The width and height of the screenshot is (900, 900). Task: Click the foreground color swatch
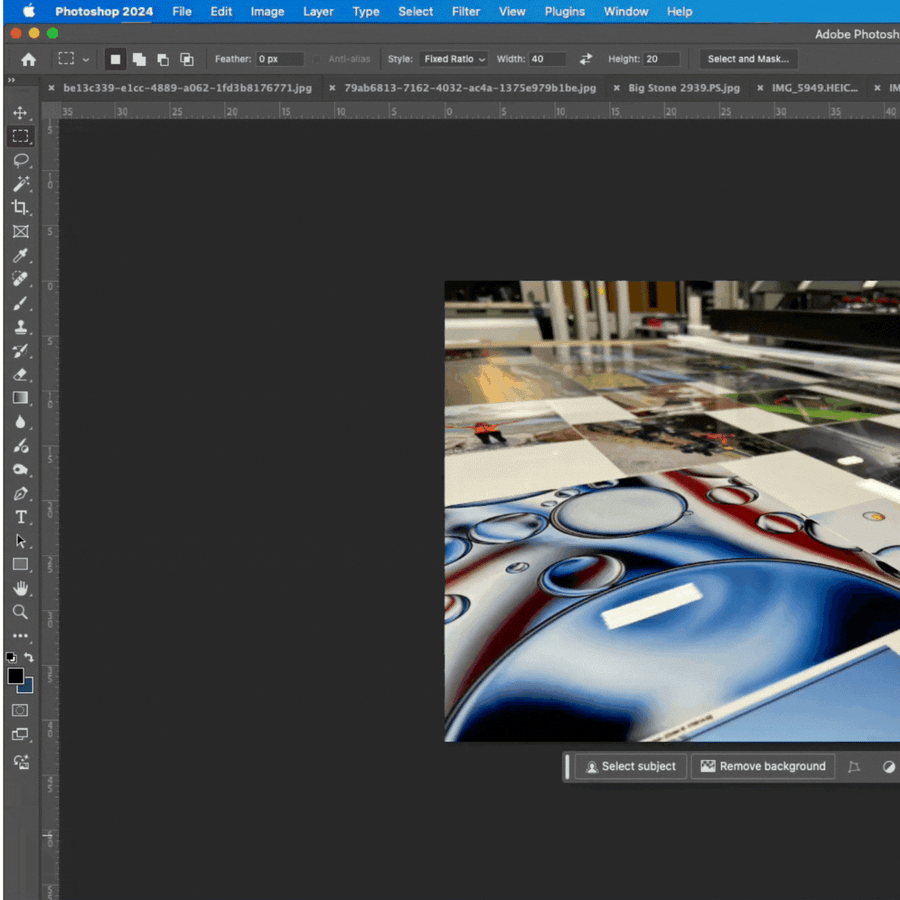point(14,675)
